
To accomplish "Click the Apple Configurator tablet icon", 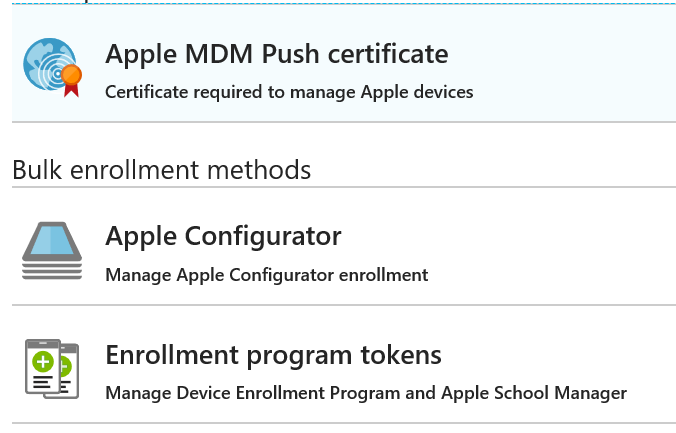I will [52, 249].
